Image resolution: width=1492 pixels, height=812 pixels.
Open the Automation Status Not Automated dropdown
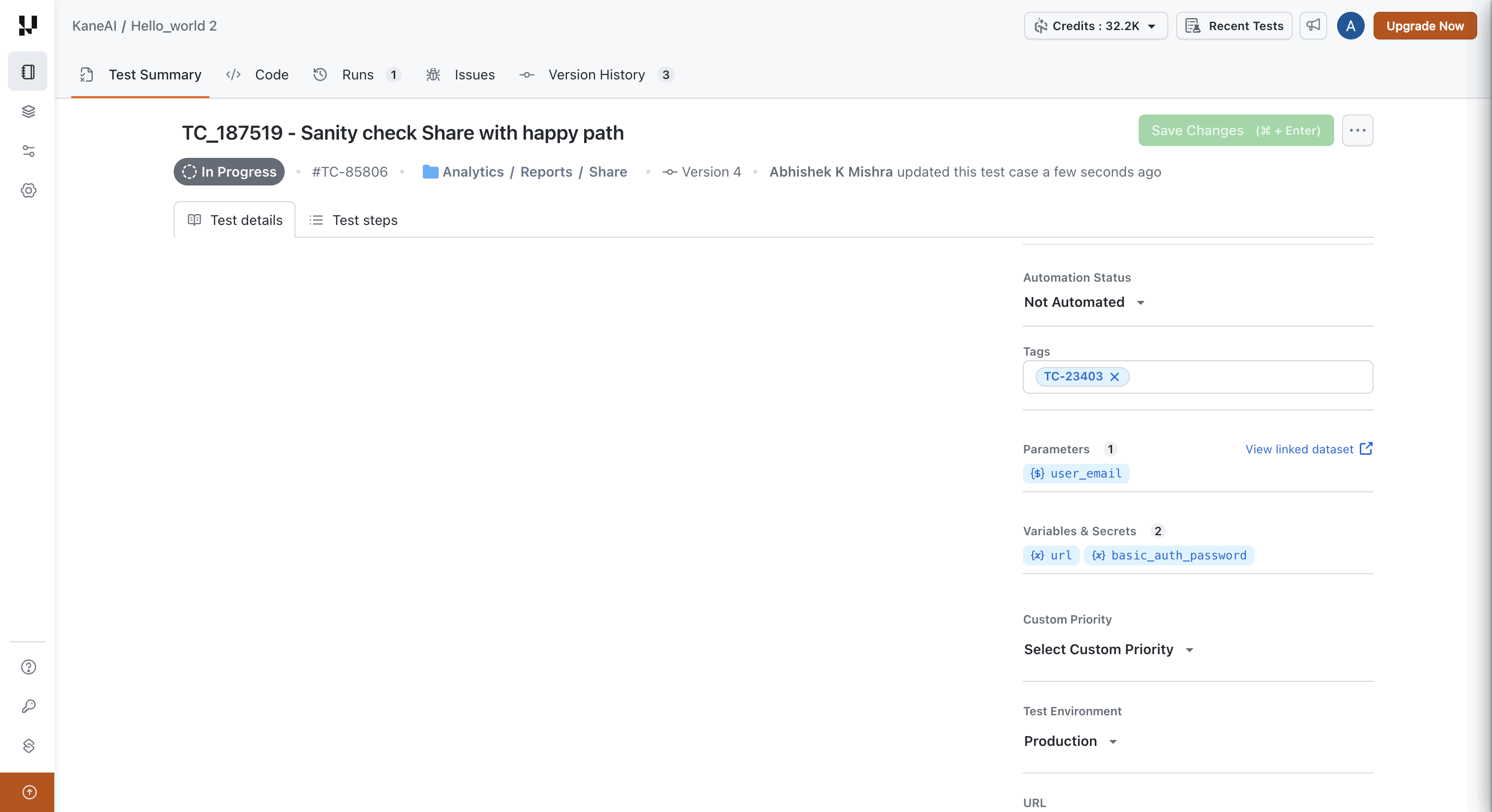pyautogui.click(x=1084, y=302)
